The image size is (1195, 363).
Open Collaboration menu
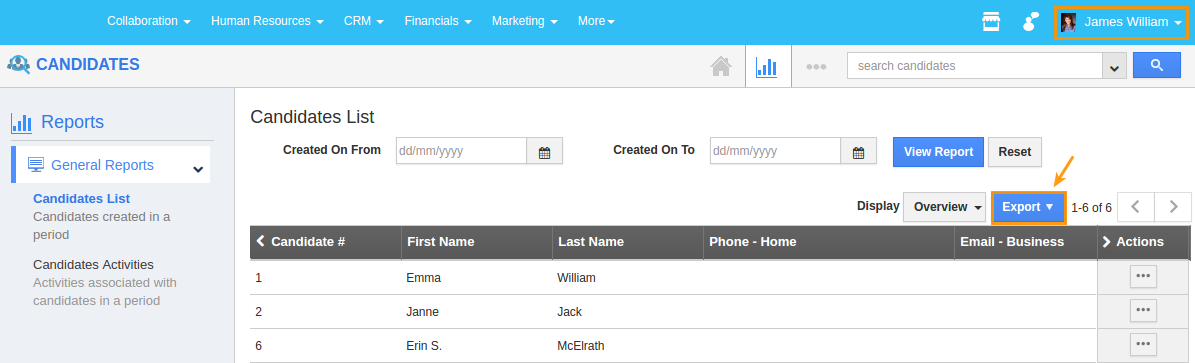149,21
